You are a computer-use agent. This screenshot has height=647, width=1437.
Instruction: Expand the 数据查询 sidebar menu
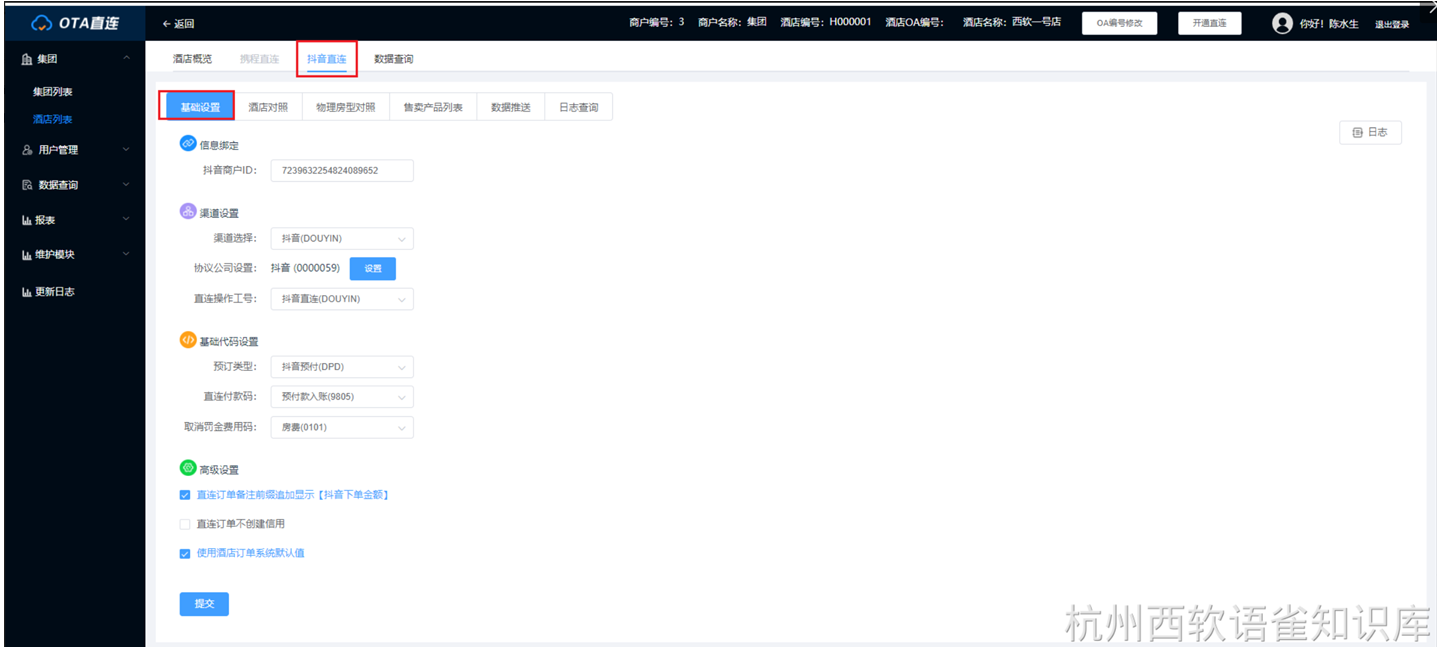126,185
